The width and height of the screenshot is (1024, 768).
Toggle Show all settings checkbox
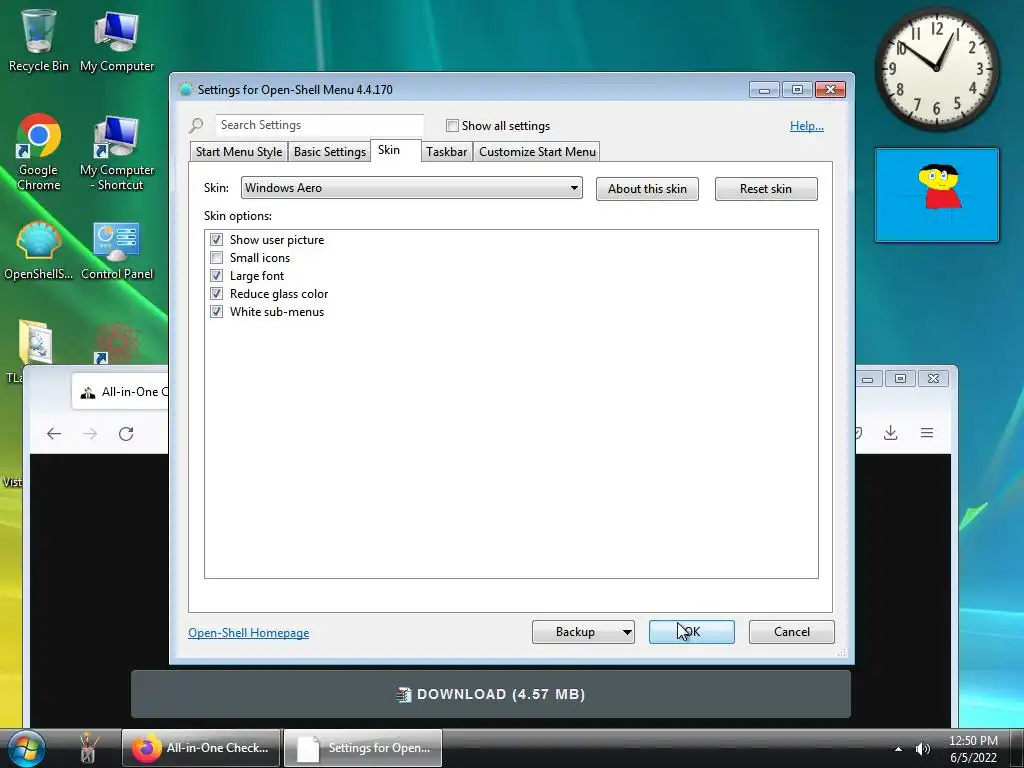coord(452,125)
